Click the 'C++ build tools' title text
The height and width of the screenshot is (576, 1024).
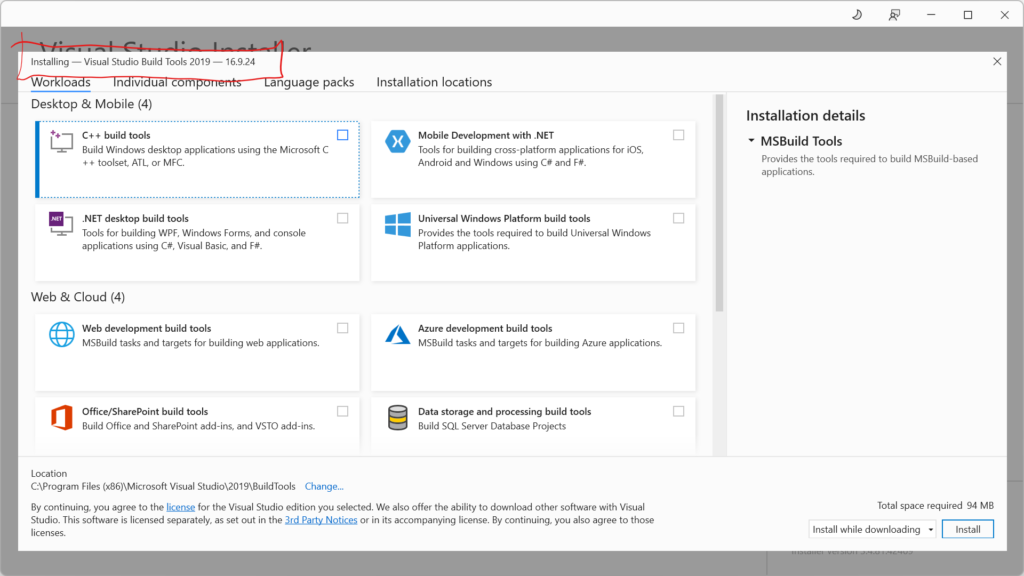coord(116,135)
